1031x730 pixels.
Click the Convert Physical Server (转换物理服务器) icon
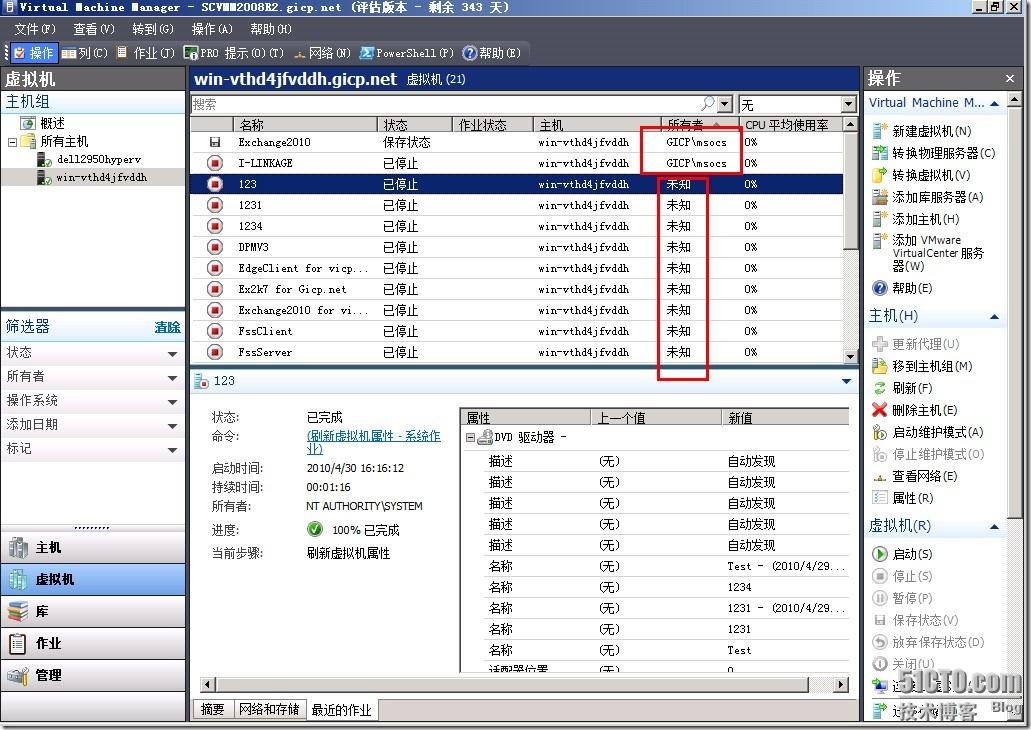tap(879, 153)
